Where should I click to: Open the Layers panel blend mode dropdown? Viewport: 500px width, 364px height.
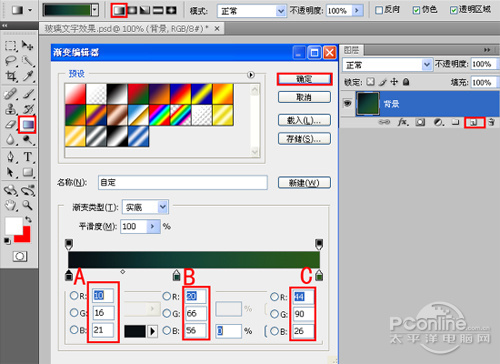[x=427, y=64]
